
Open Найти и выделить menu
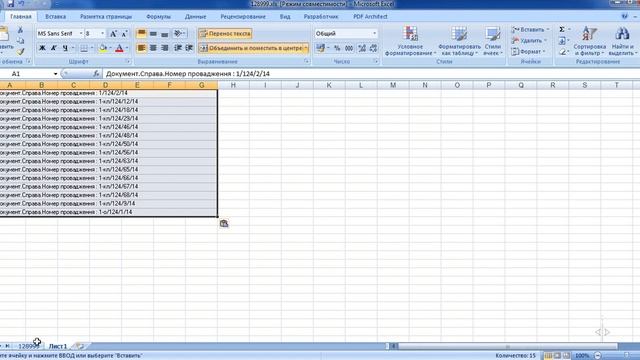(x=623, y=41)
